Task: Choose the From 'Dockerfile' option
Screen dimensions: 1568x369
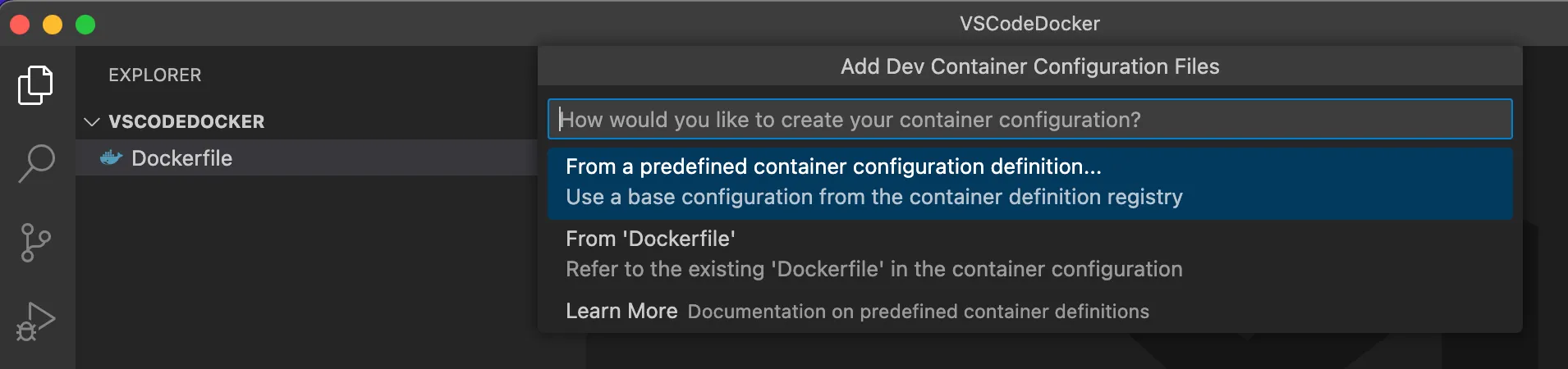Action: click(1029, 254)
